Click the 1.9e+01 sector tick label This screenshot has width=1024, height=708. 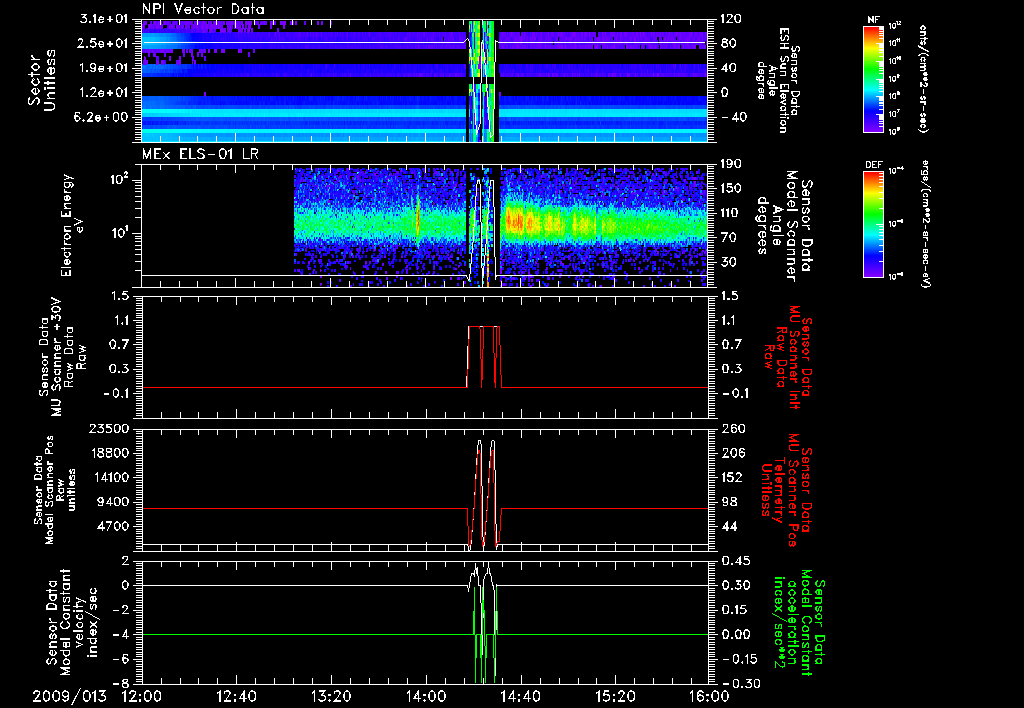click(x=104, y=68)
